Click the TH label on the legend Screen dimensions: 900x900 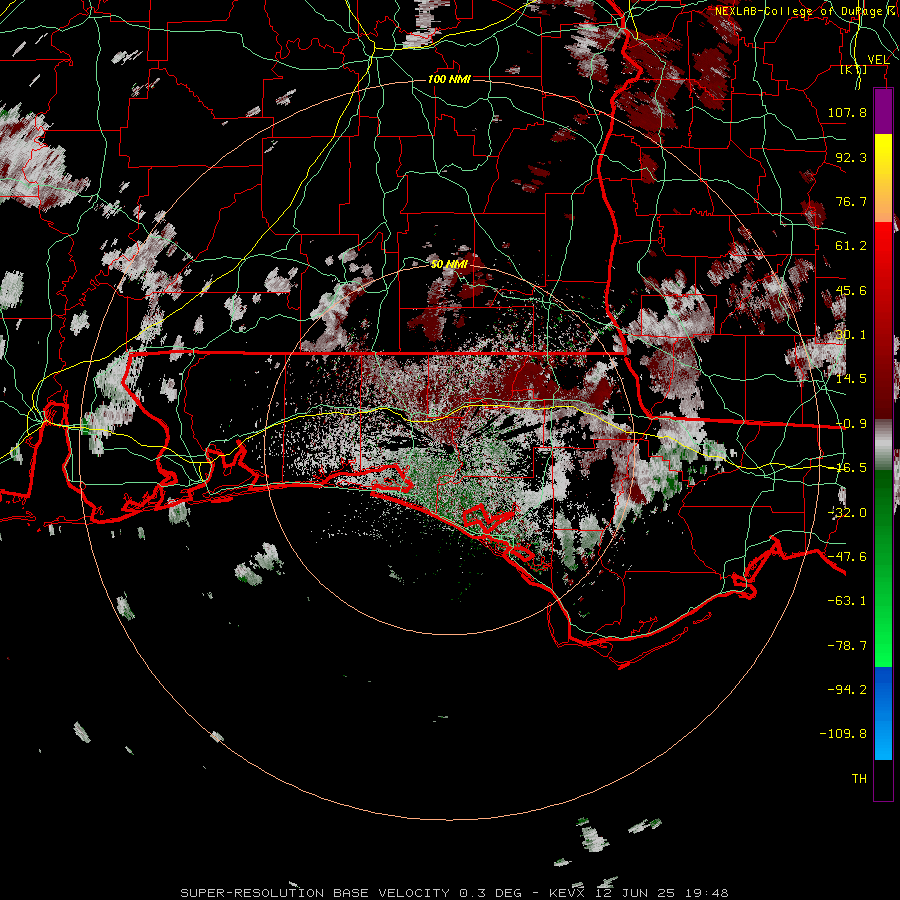859,778
